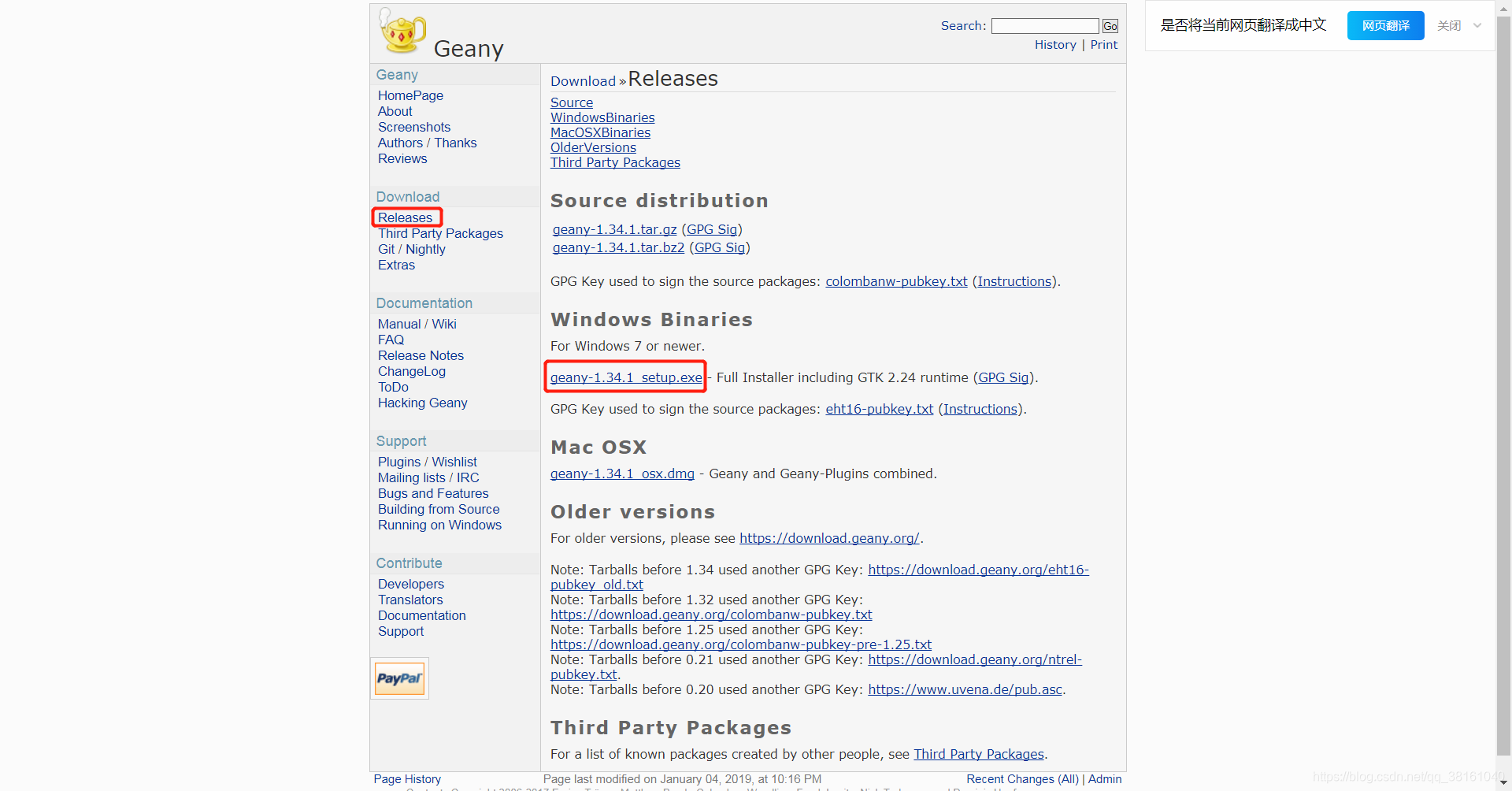The height and width of the screenshot is (791, 1512).
Task: Open the Git sidebar link
Action: click(386, 249)
